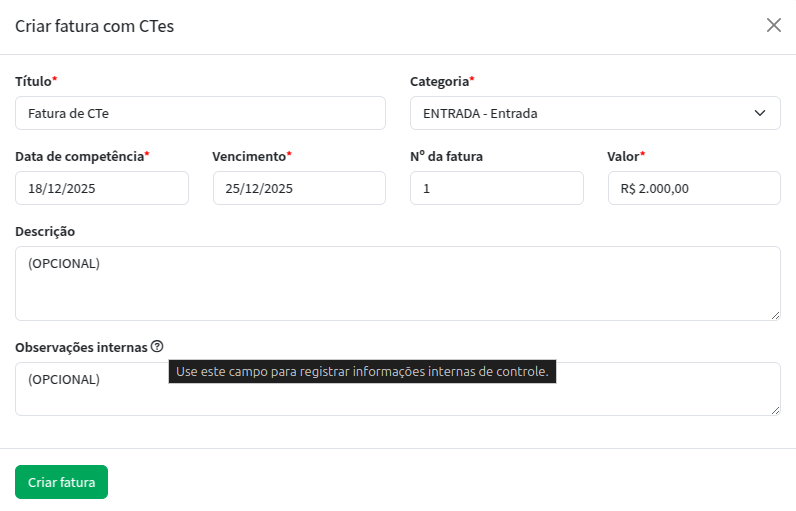
Task: Select the Data de competência label
Action: (x=79, y=156)
